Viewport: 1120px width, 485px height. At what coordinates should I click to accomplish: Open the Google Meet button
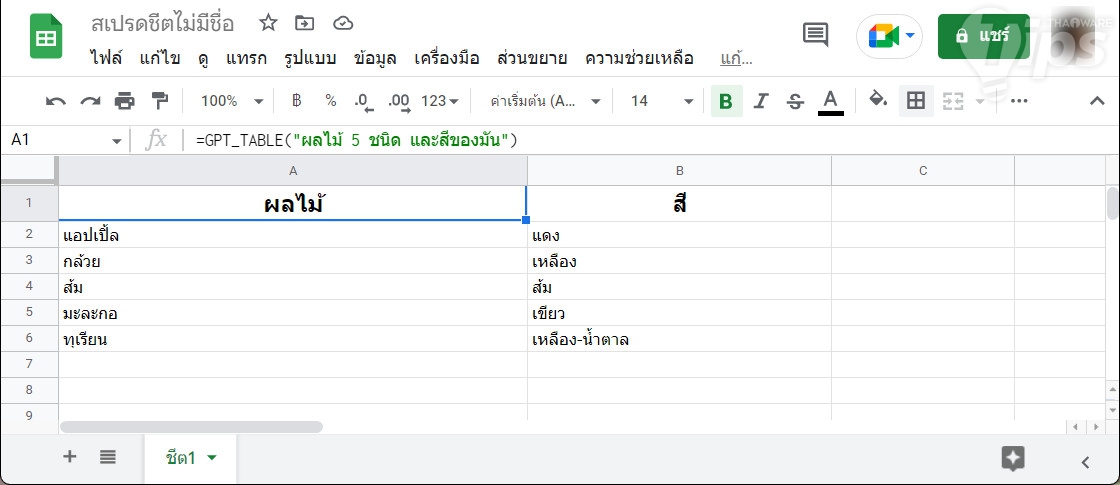889,36
